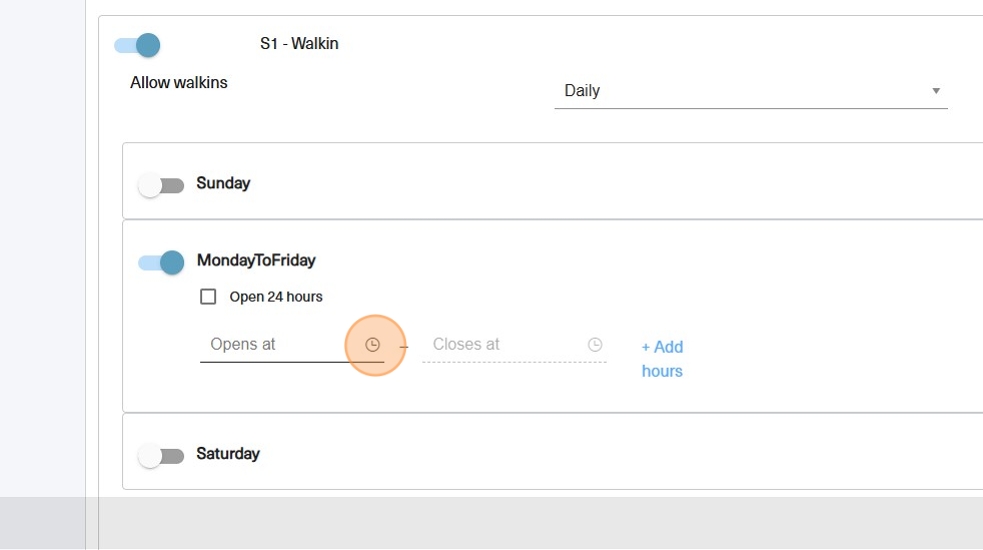Open the time picker clock for Opens at
Image resolution: width=983 pixels, height=550 pixels.
tap(373, 345)
